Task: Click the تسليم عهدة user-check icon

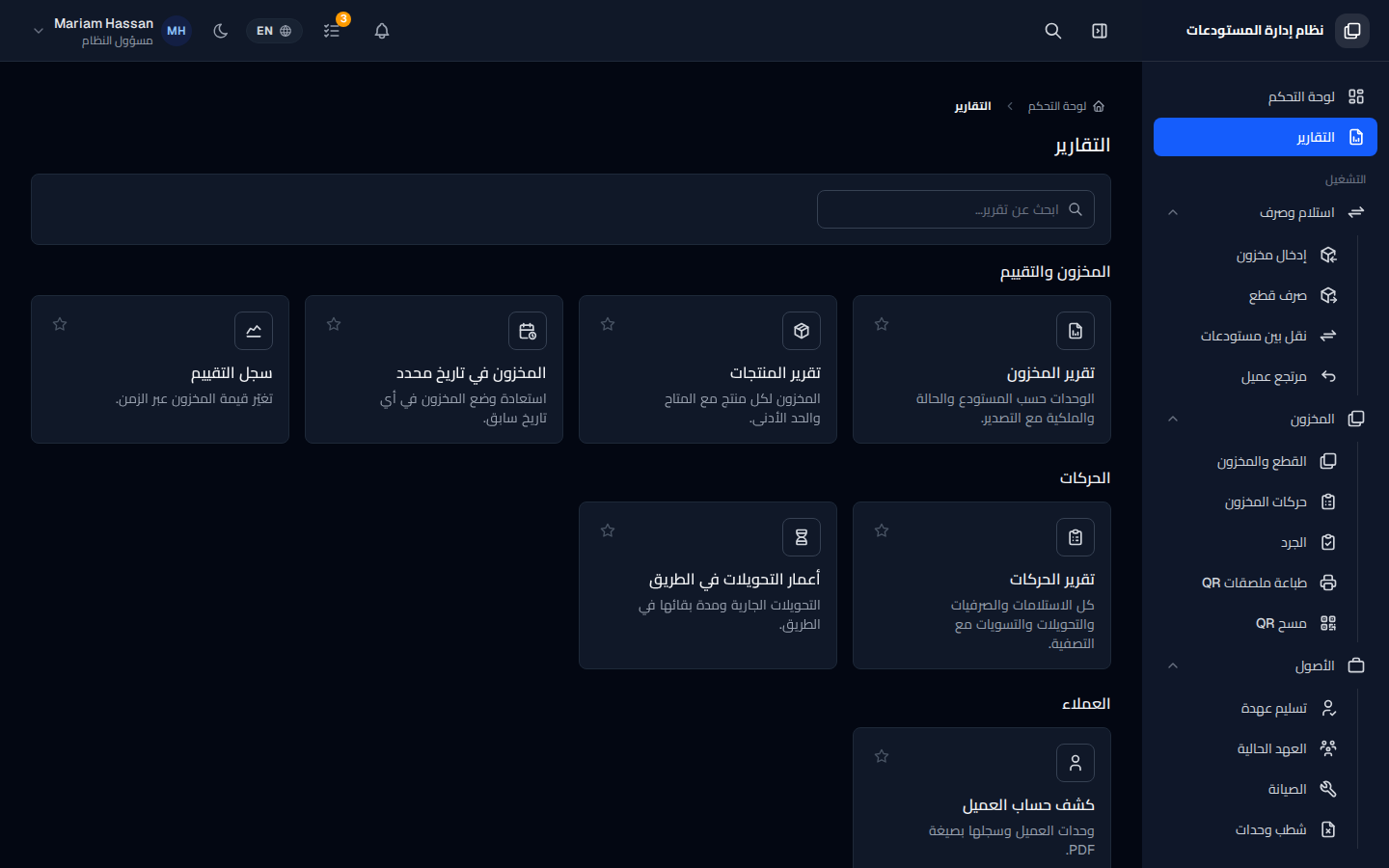Action: pos(1328,708)
